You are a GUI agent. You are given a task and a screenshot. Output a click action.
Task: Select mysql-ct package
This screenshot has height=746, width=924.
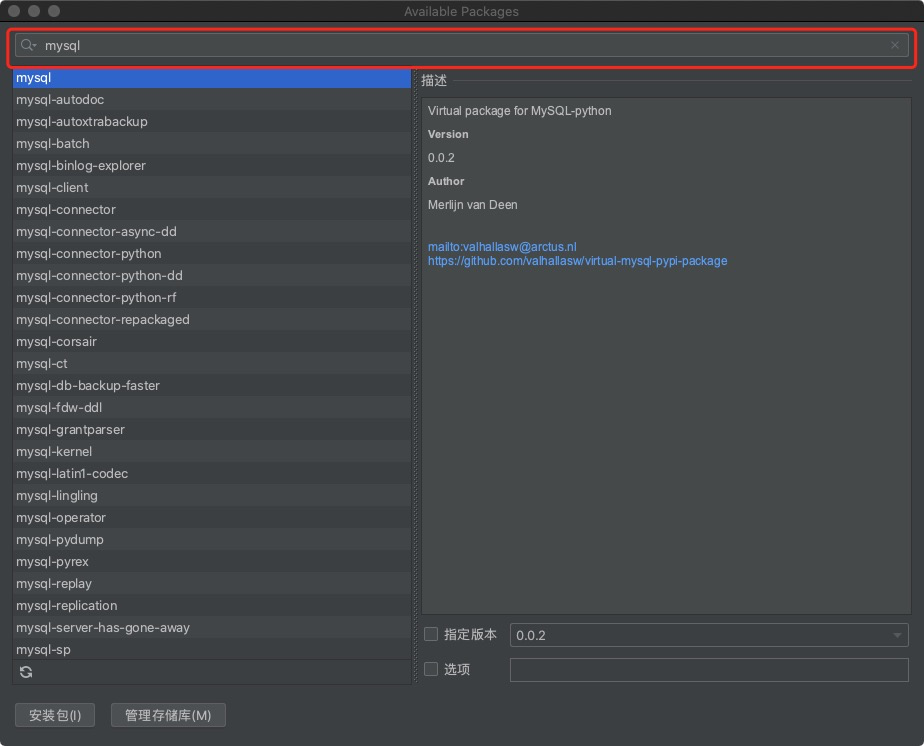tap(212, 364)
